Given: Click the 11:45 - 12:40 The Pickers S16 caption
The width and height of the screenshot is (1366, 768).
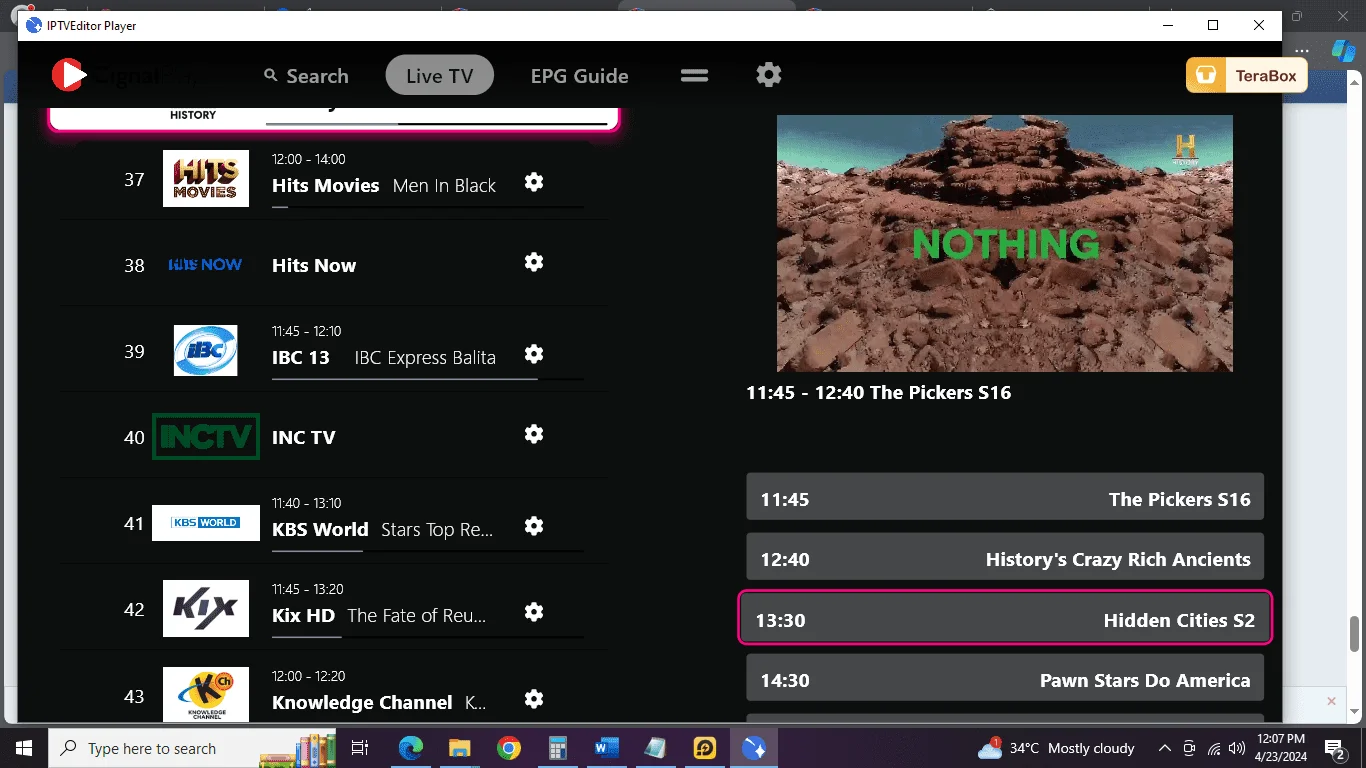Looking at the screenshot, I should pos(879,393).
